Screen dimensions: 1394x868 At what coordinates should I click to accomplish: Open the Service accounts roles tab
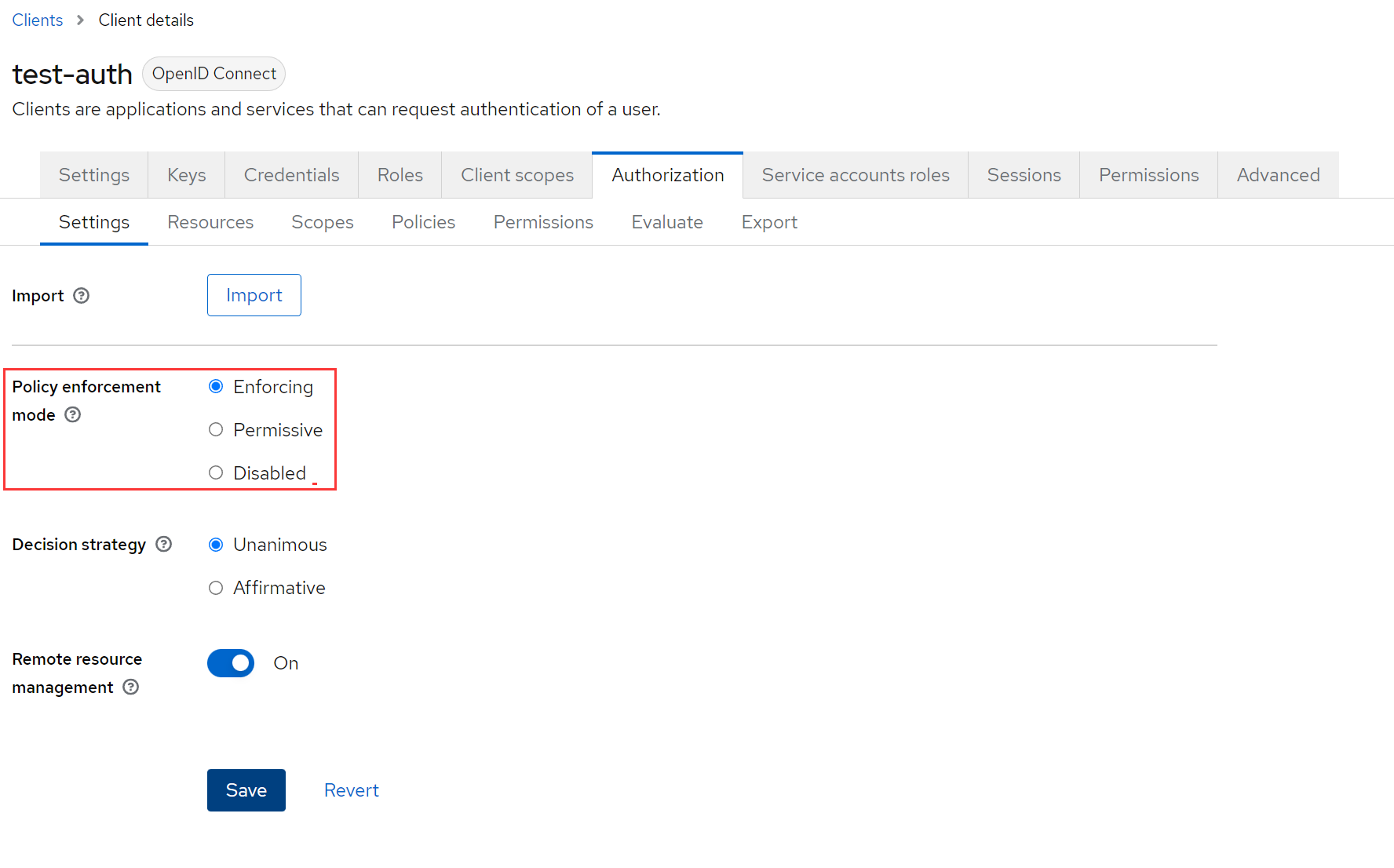coord(856,175)
